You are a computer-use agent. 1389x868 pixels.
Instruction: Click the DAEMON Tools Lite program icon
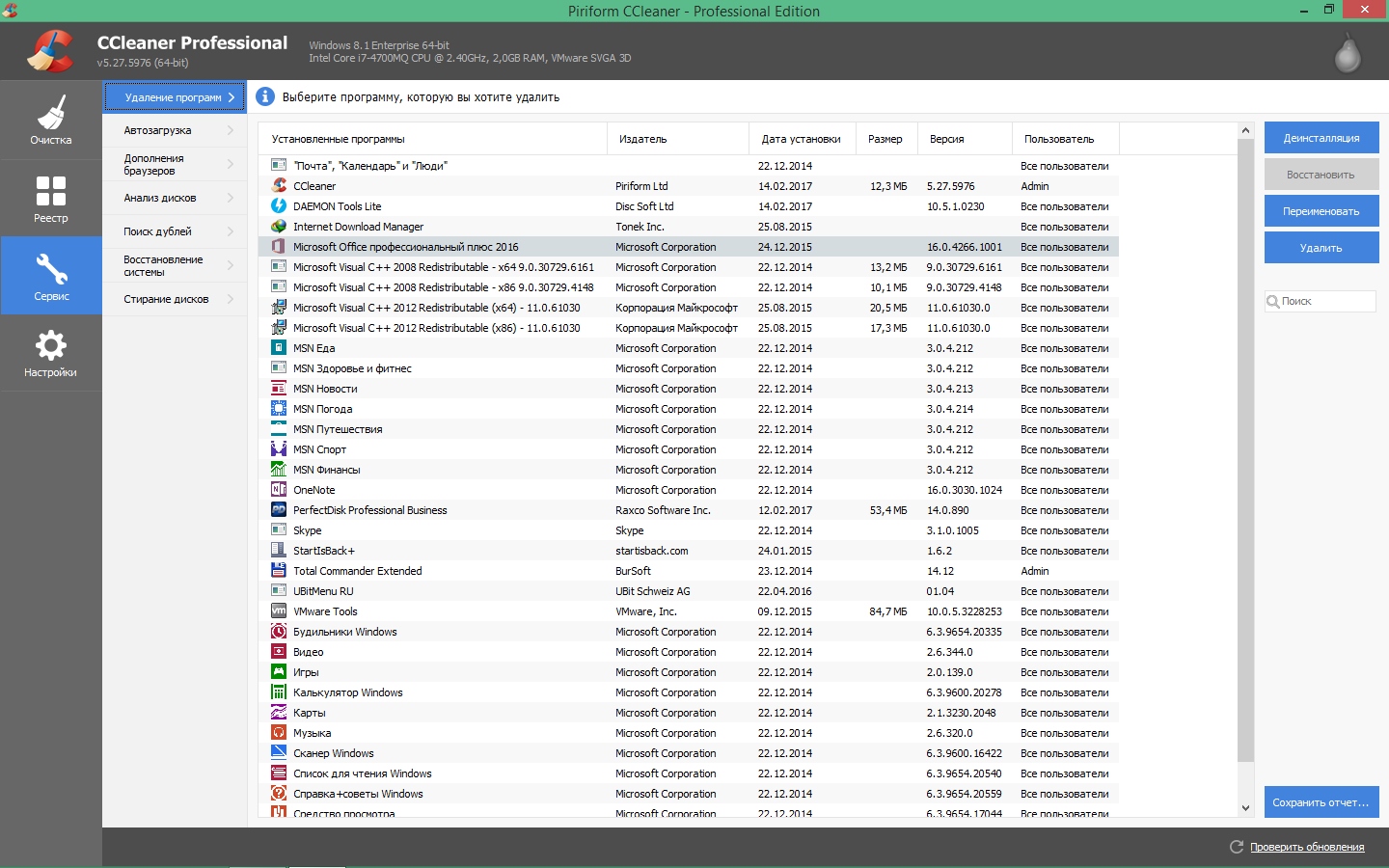coord(279,206)
